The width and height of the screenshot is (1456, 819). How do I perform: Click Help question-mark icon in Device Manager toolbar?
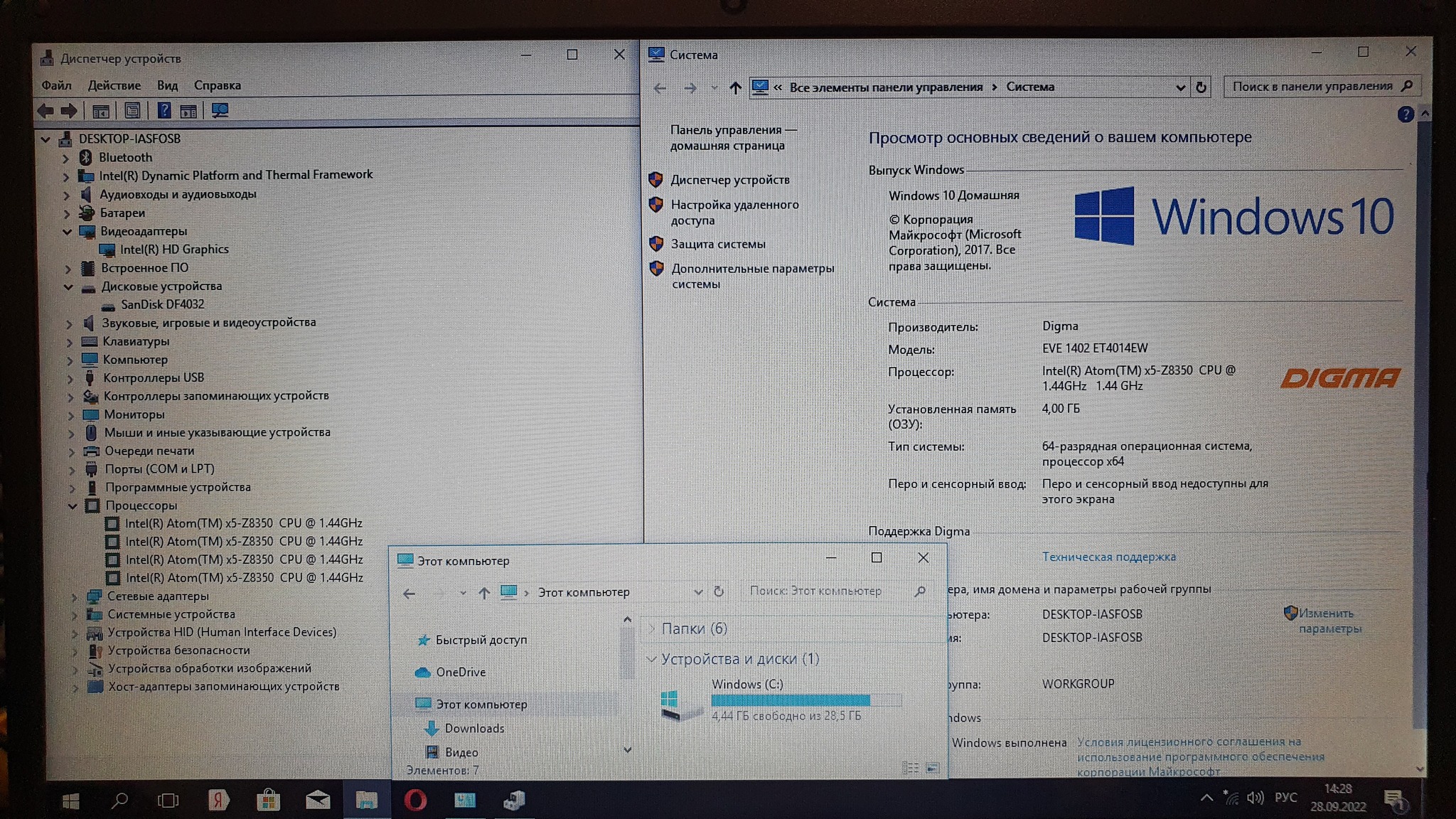[x=164, y=111]
